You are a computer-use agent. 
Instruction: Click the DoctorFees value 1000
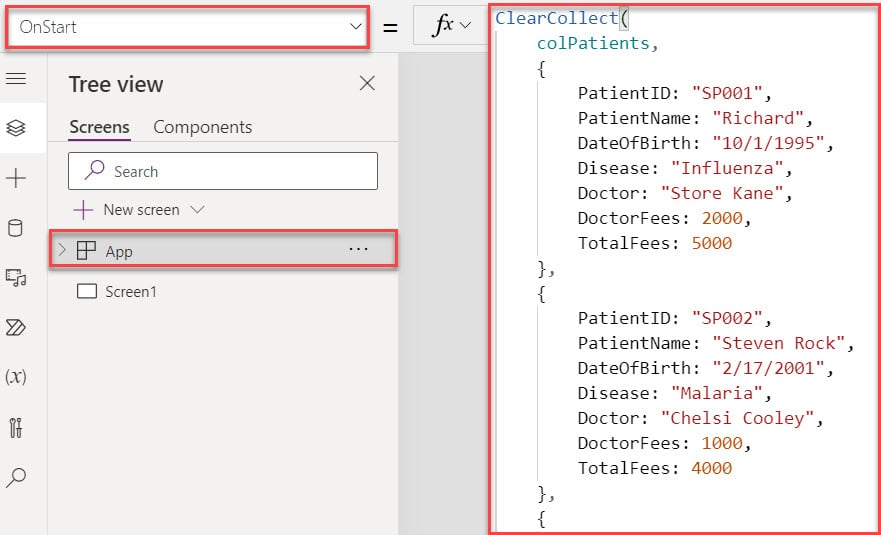click(721, 443)
